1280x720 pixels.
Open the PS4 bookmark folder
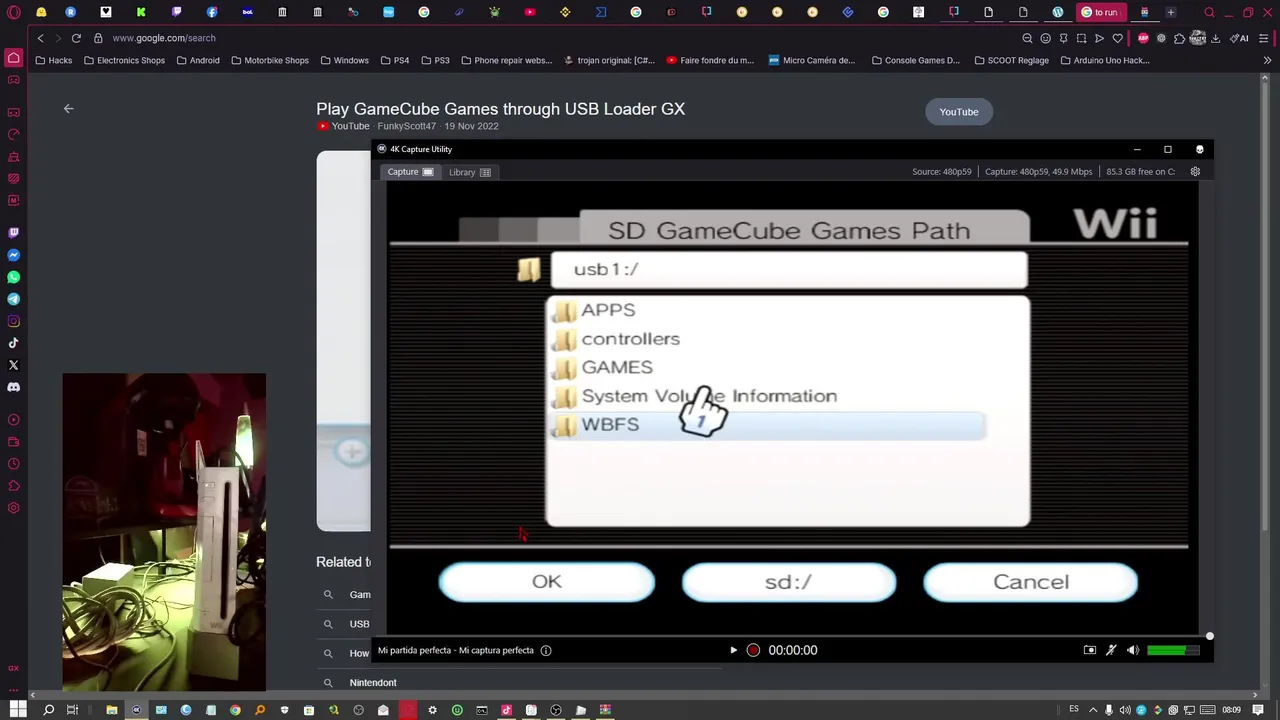(x=395, y=60)
